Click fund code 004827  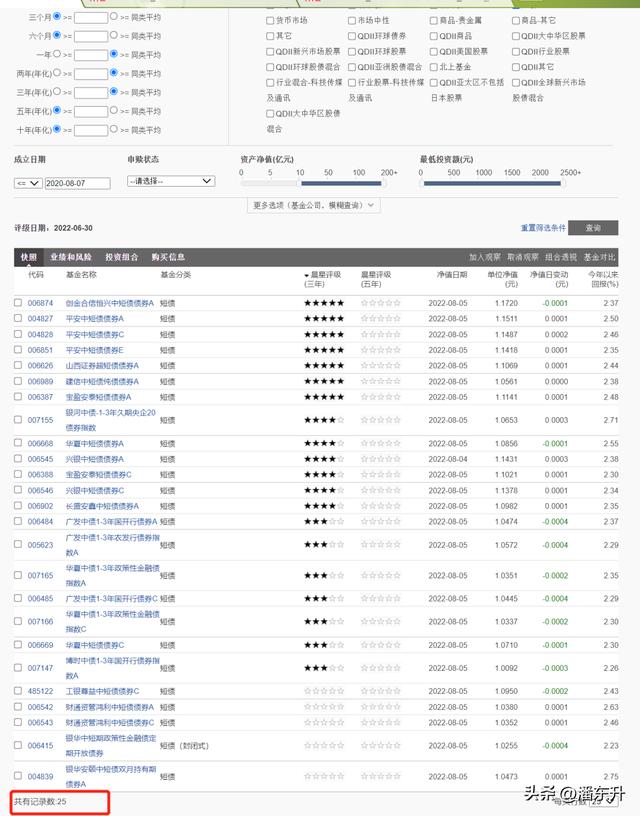[40, 318]
